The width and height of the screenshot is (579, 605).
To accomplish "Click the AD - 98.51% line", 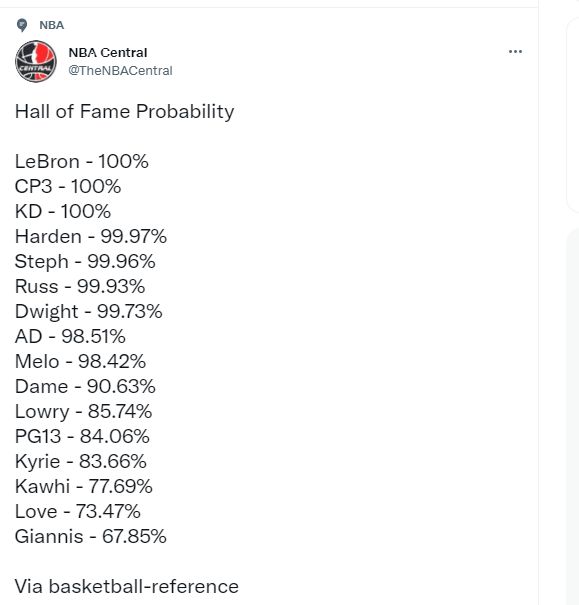I will (x=70, y=336).
